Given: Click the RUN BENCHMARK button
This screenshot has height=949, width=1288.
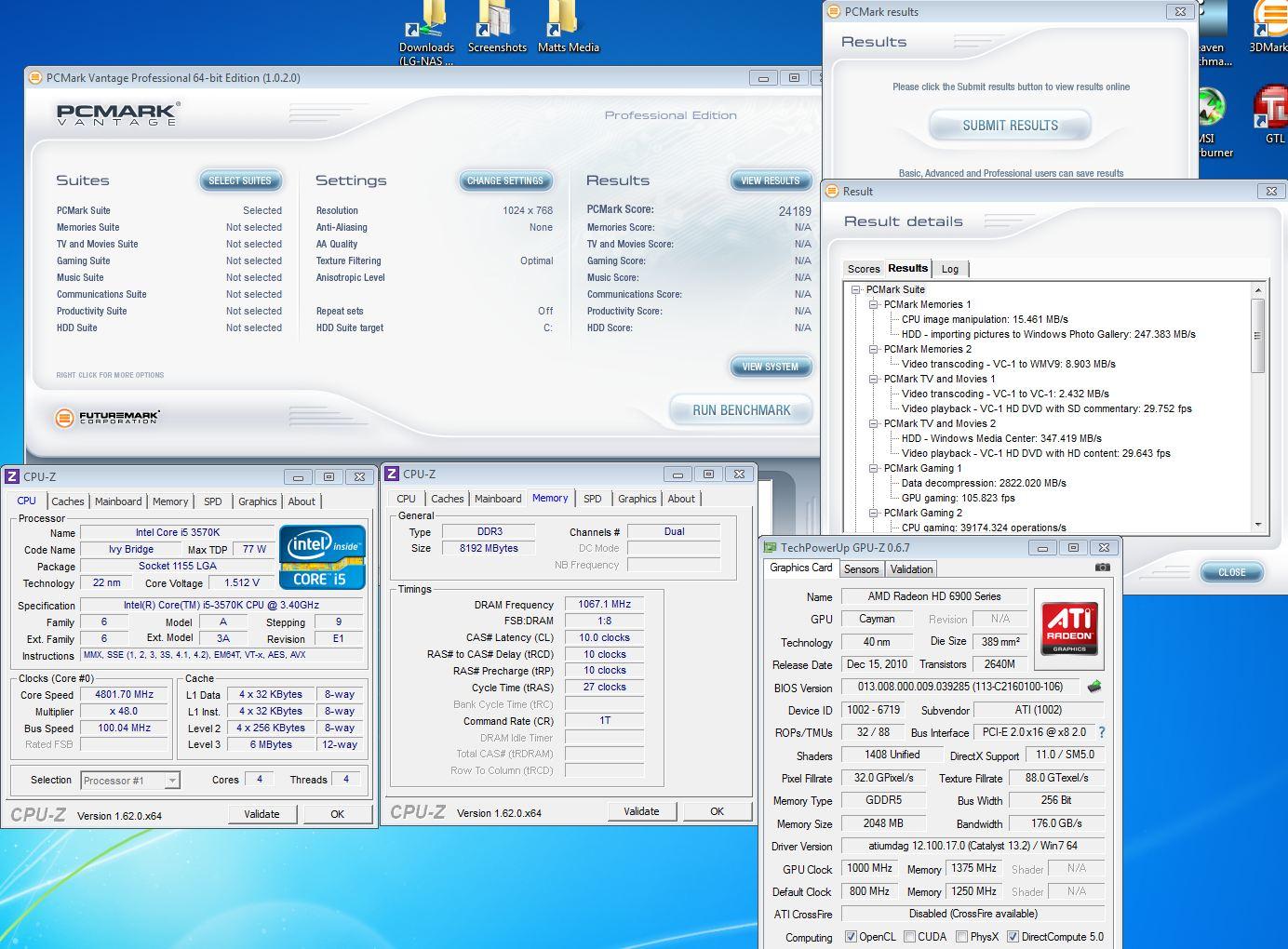Looking at the screenshot, I should click(741, 409).
